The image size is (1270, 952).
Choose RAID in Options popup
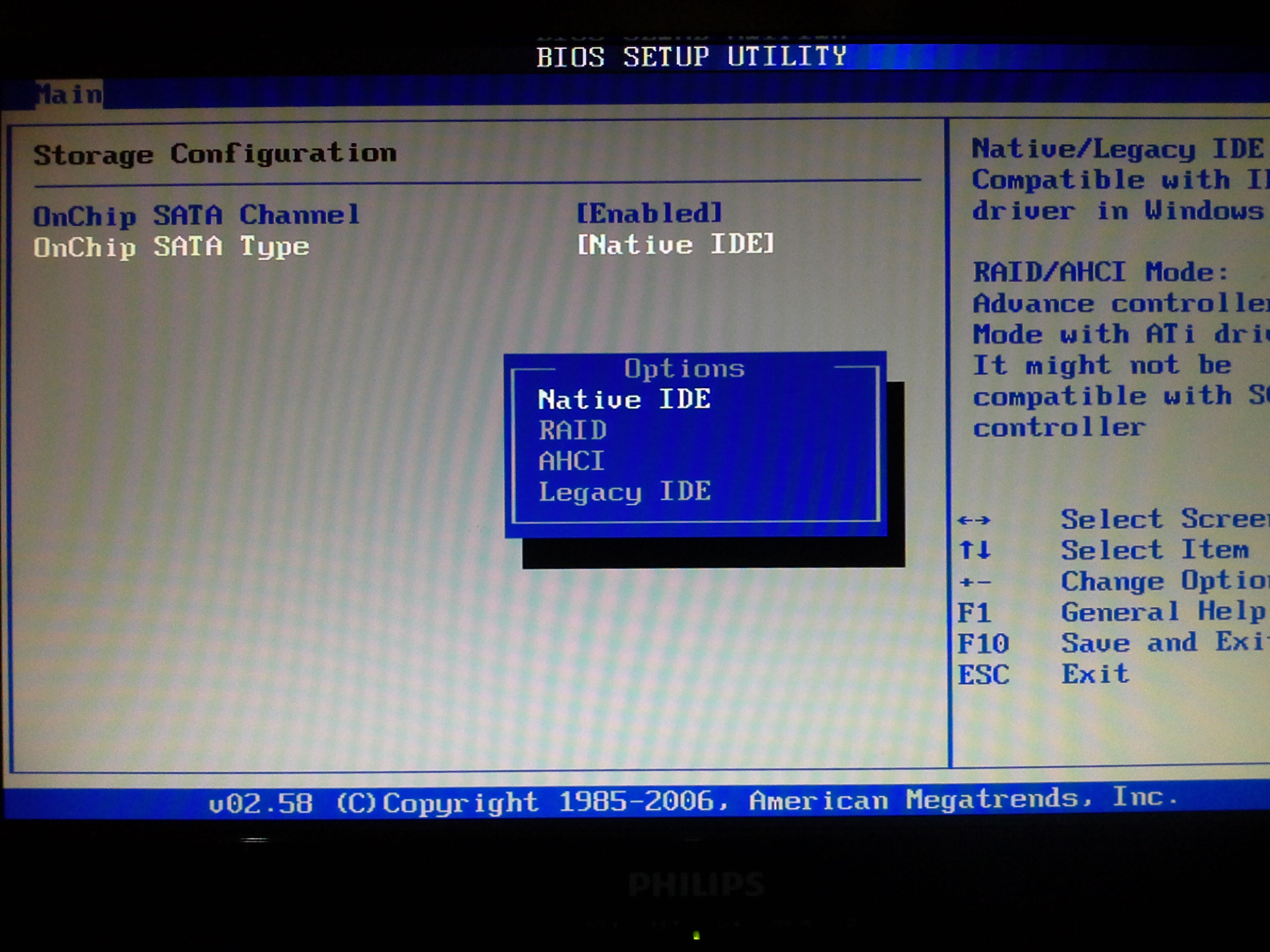click(572, 430)
